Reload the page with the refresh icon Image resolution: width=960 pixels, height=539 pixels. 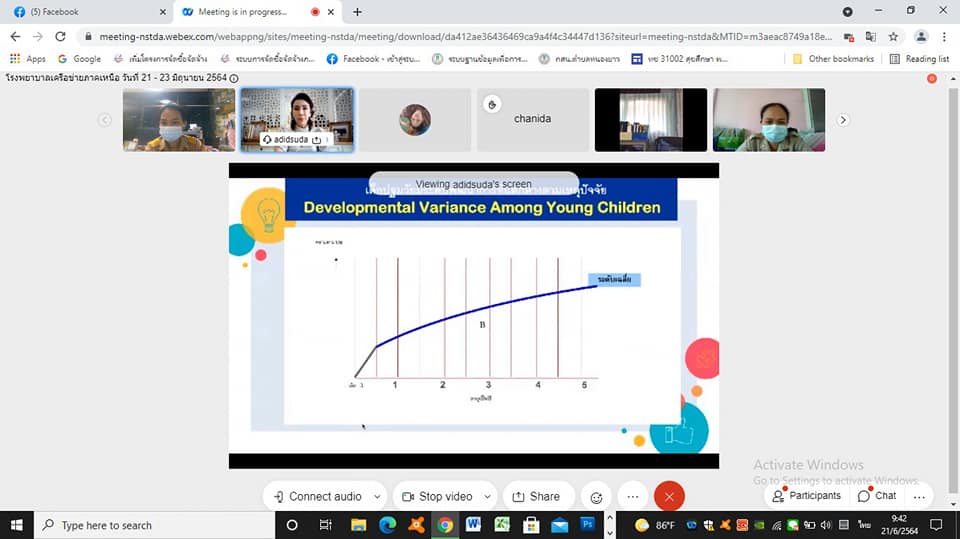coord(60,37)
